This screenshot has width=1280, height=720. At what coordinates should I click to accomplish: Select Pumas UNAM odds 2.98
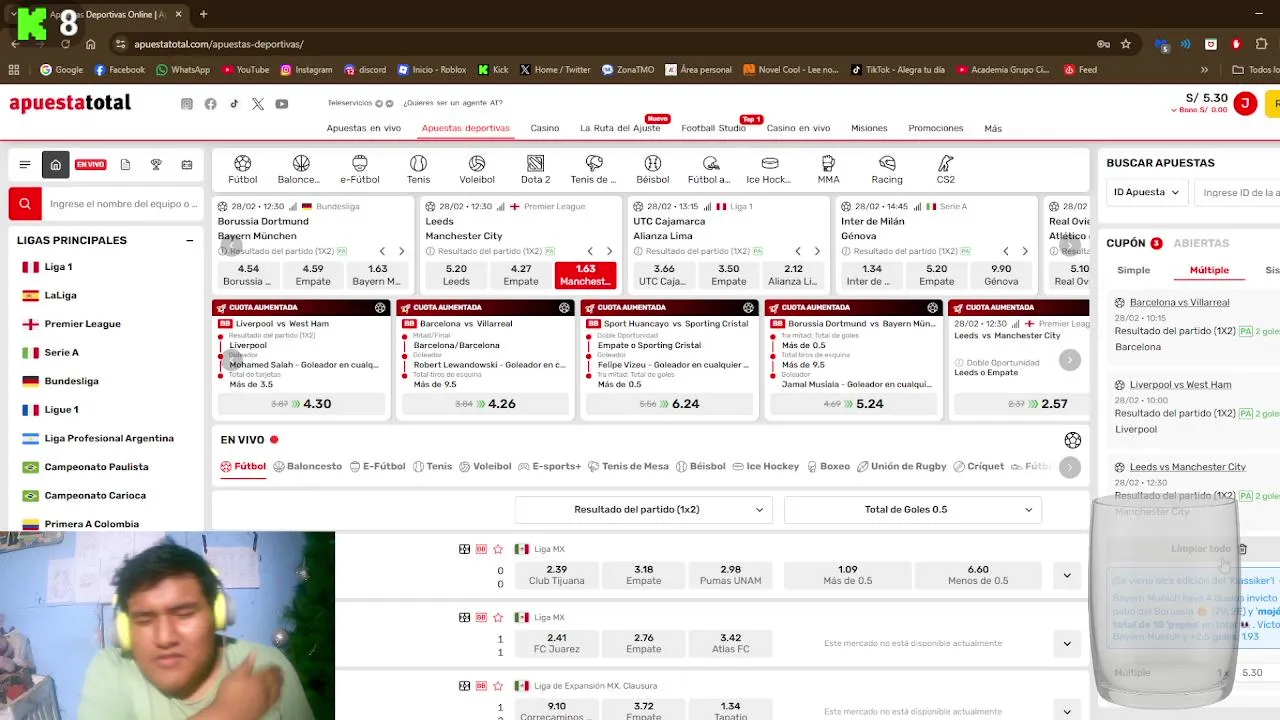point(730,575)
